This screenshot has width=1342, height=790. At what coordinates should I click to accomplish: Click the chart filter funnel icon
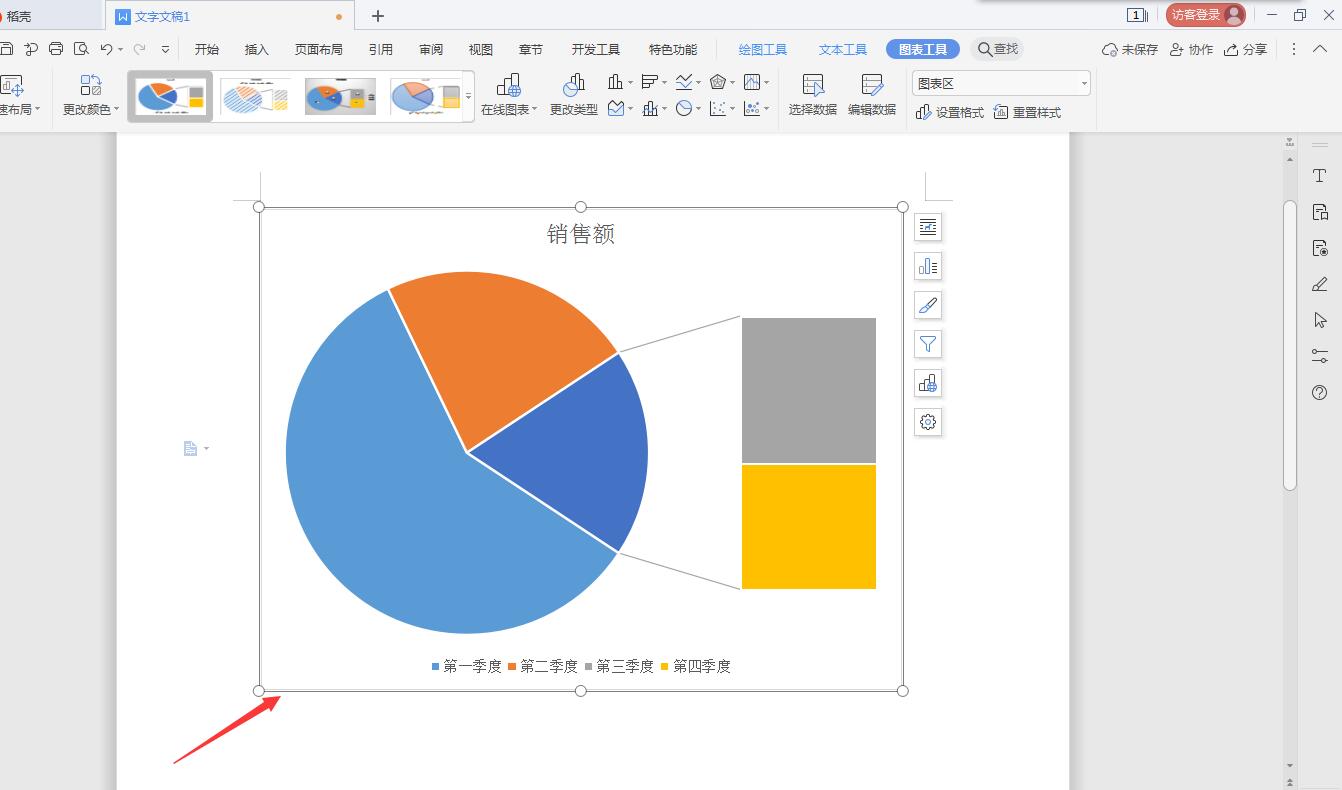pyautogui.click(x=928, y=344)
